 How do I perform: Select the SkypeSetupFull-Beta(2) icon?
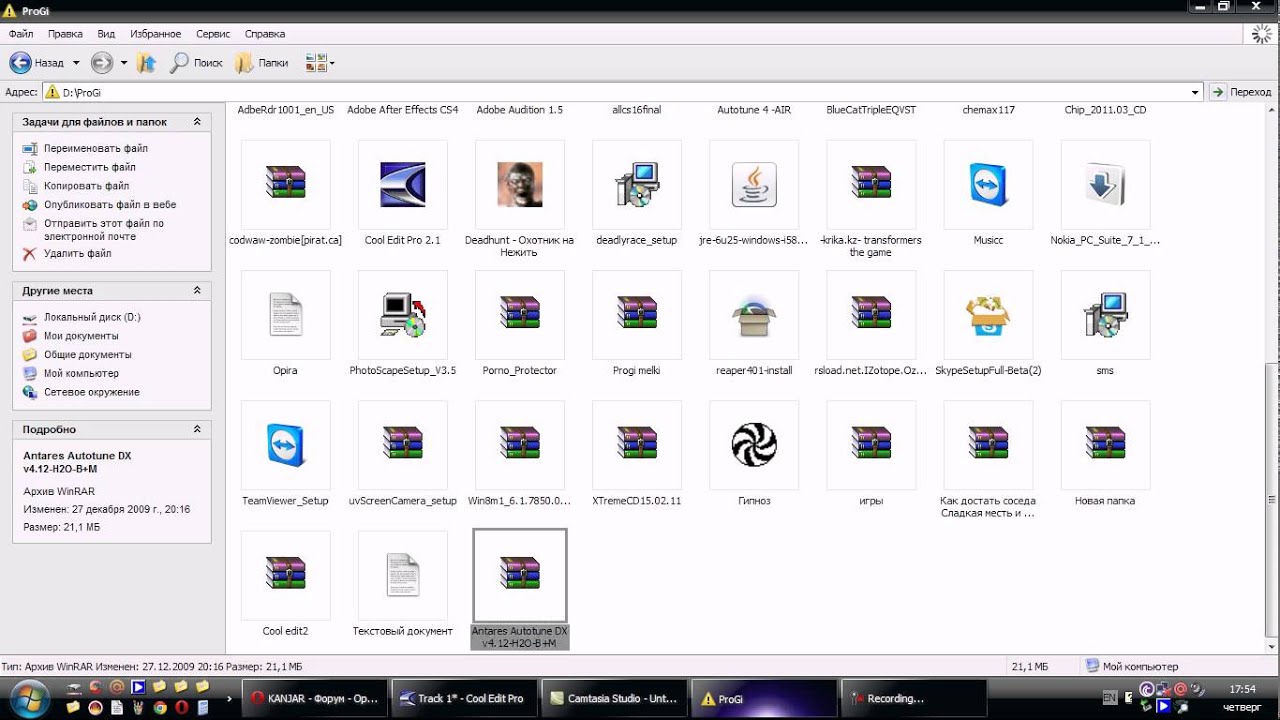tap(988, 315)
